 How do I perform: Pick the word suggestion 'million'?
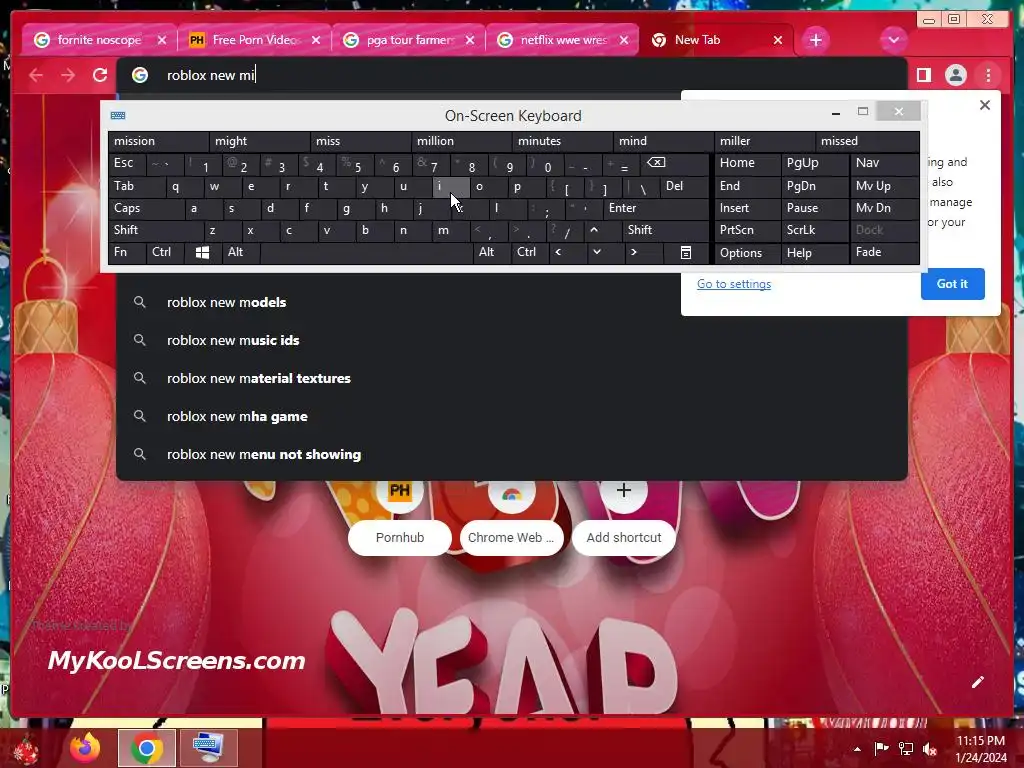(x=461, y=141)
